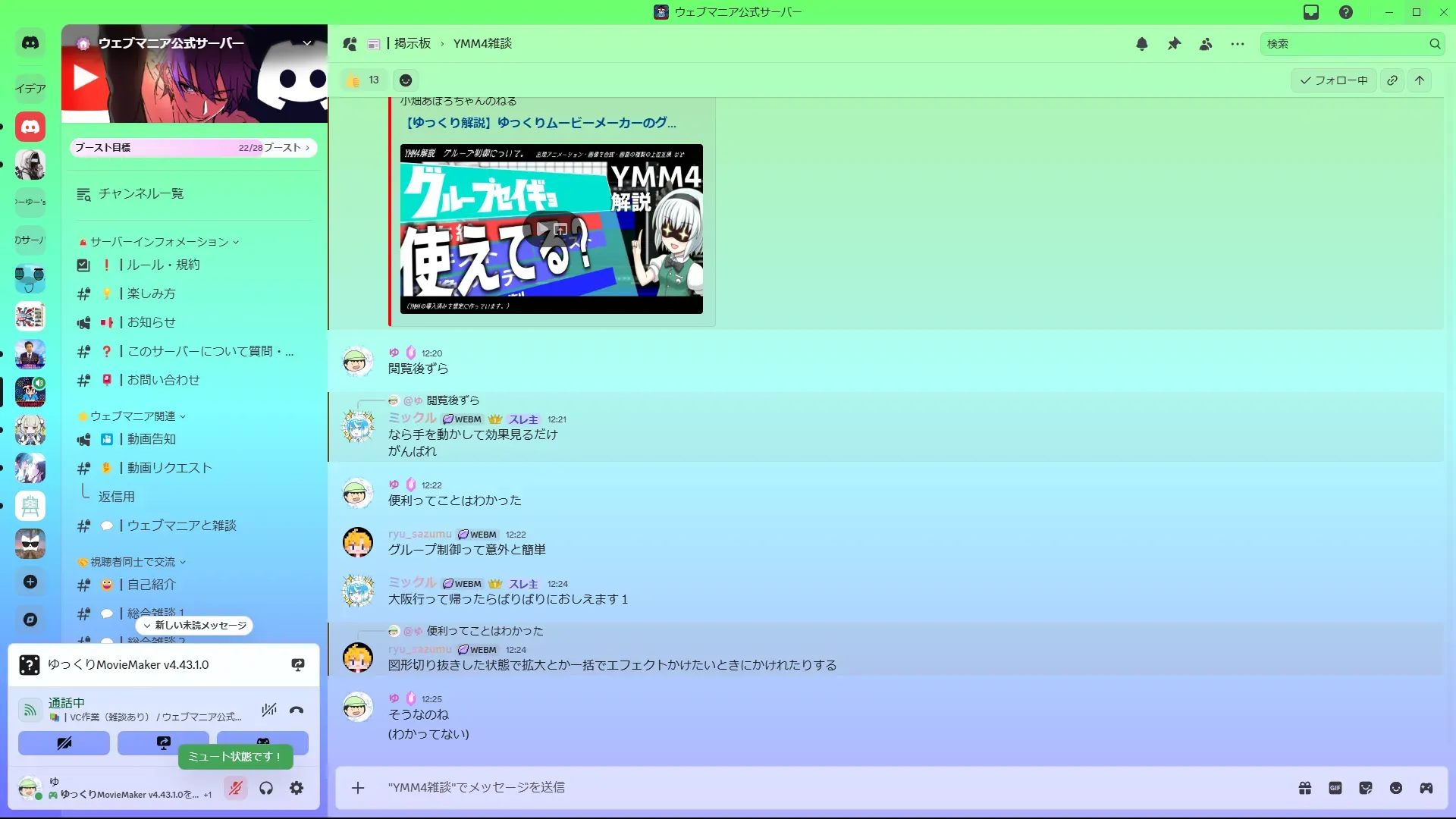The image size is (1456, 819).
Task: Open the gift Nitro icon
Action: pos(1305,788)
